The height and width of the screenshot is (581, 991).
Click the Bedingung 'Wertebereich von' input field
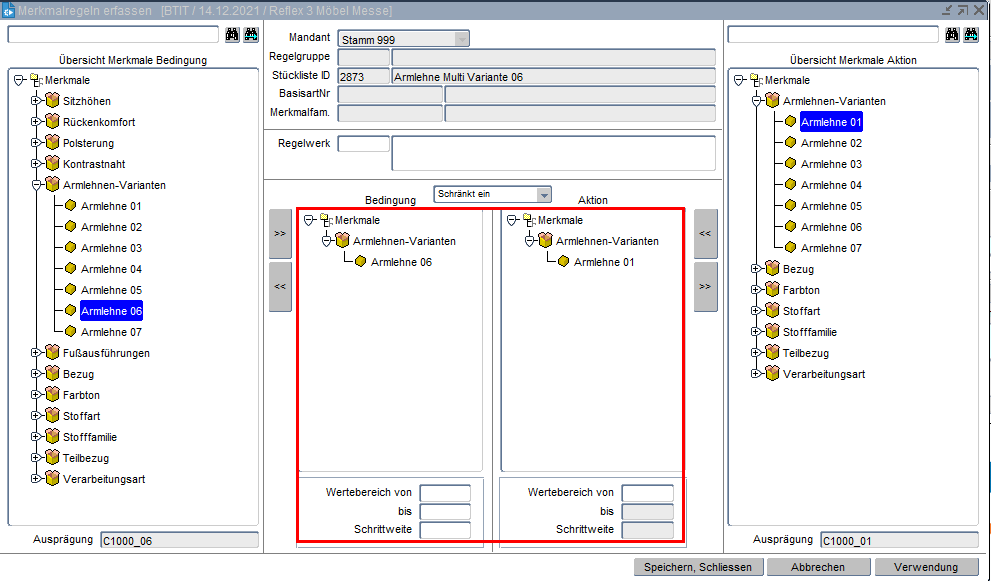[x=445, y=493]
